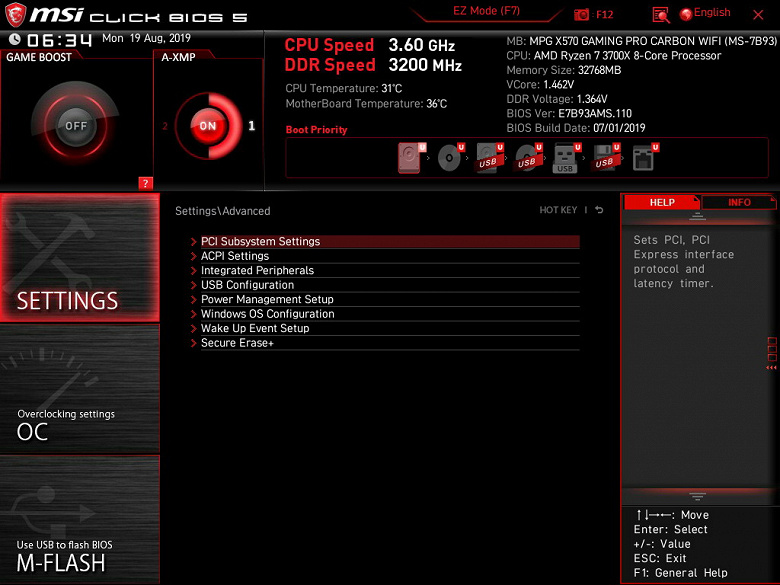This screenshot has width=780, height=585.
Task: Open Windows OS Configuration entry
Action: [390, 314]
